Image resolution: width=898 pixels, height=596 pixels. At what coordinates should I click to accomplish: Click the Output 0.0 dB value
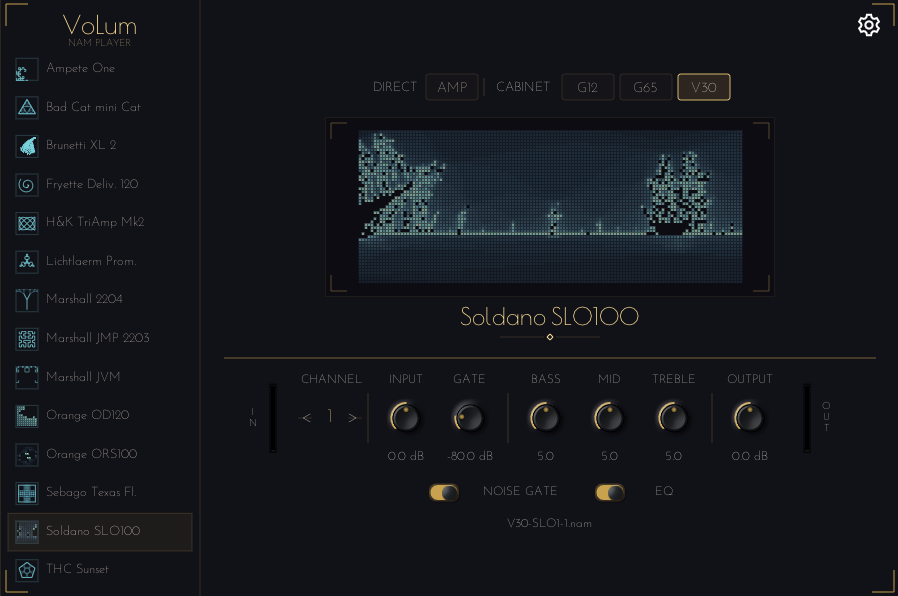(x=749, y=456)
